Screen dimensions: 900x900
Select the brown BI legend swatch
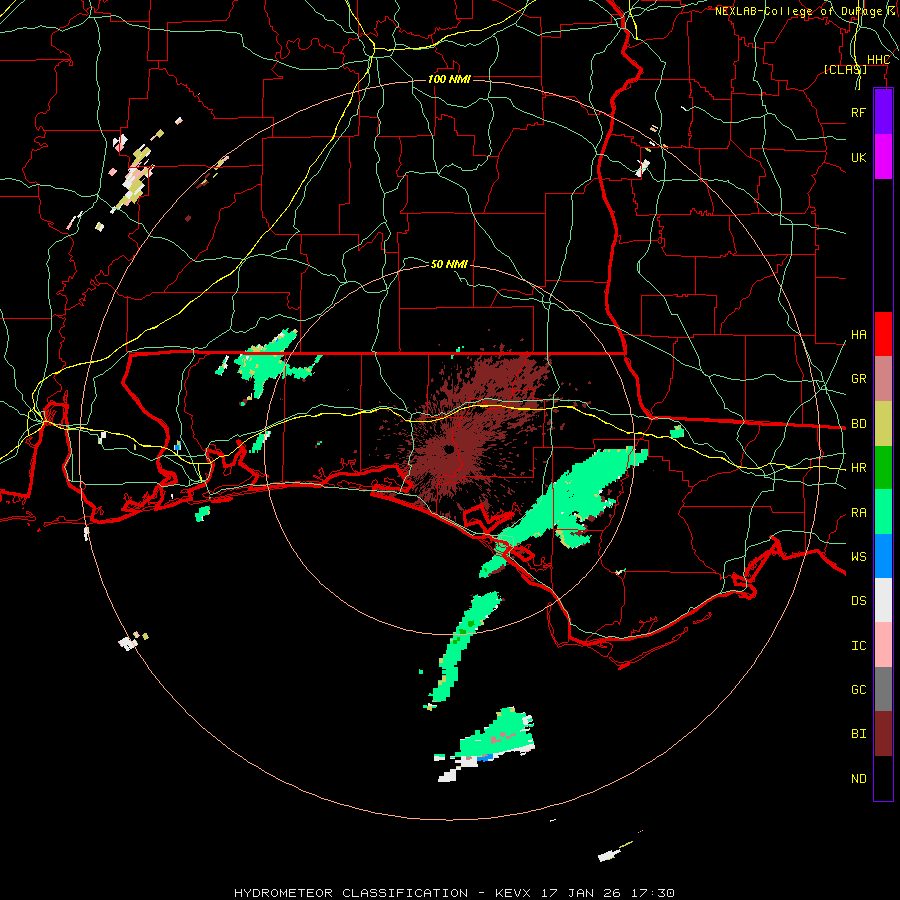click(883, 734)
